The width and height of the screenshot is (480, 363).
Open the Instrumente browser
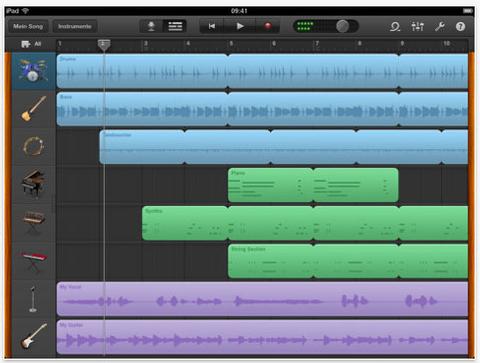tap(75, 26)
